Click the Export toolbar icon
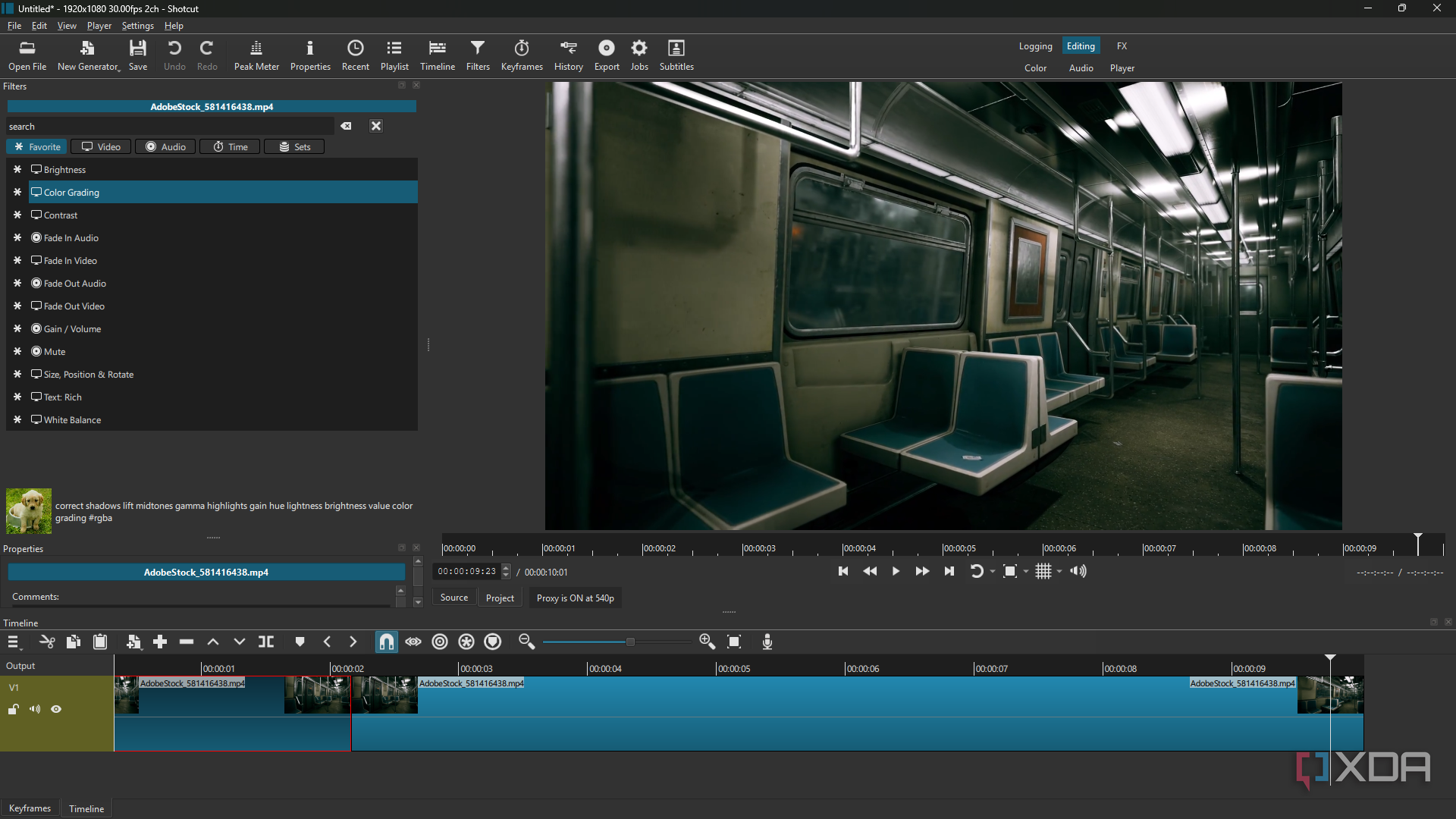Screen dimensions: 1456x819 (607, 55)
